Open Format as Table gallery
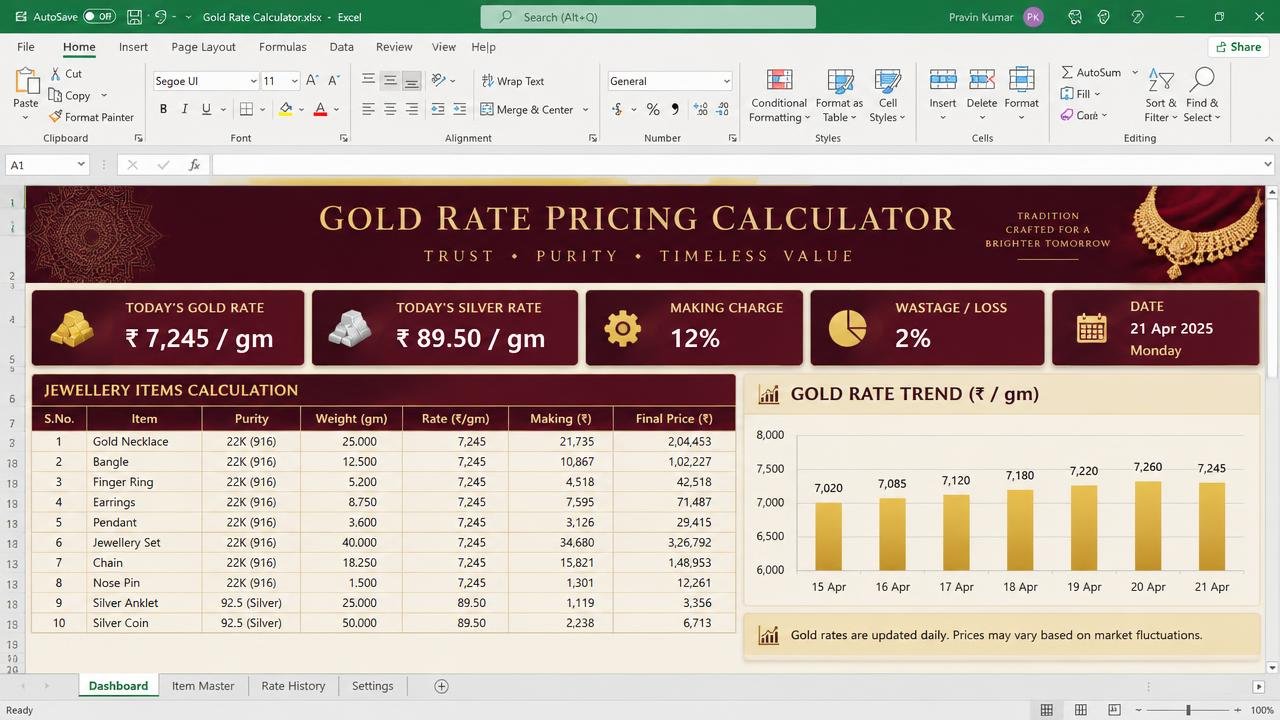Image resolution: width=1280 pixels, height=720 pixels. point(839,96)
